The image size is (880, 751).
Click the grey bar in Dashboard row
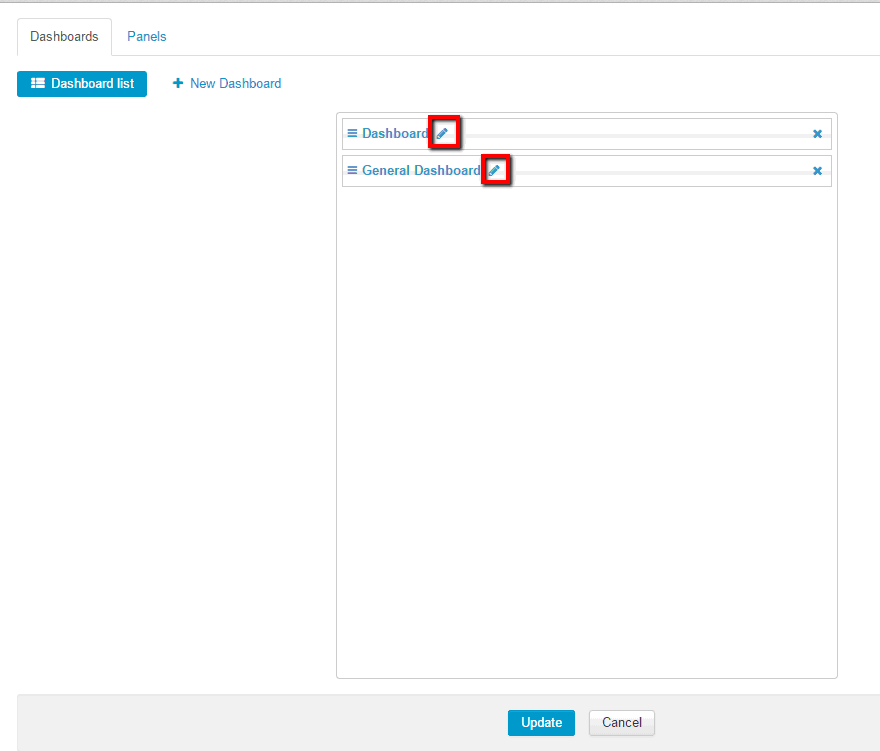tap(630, 135)
